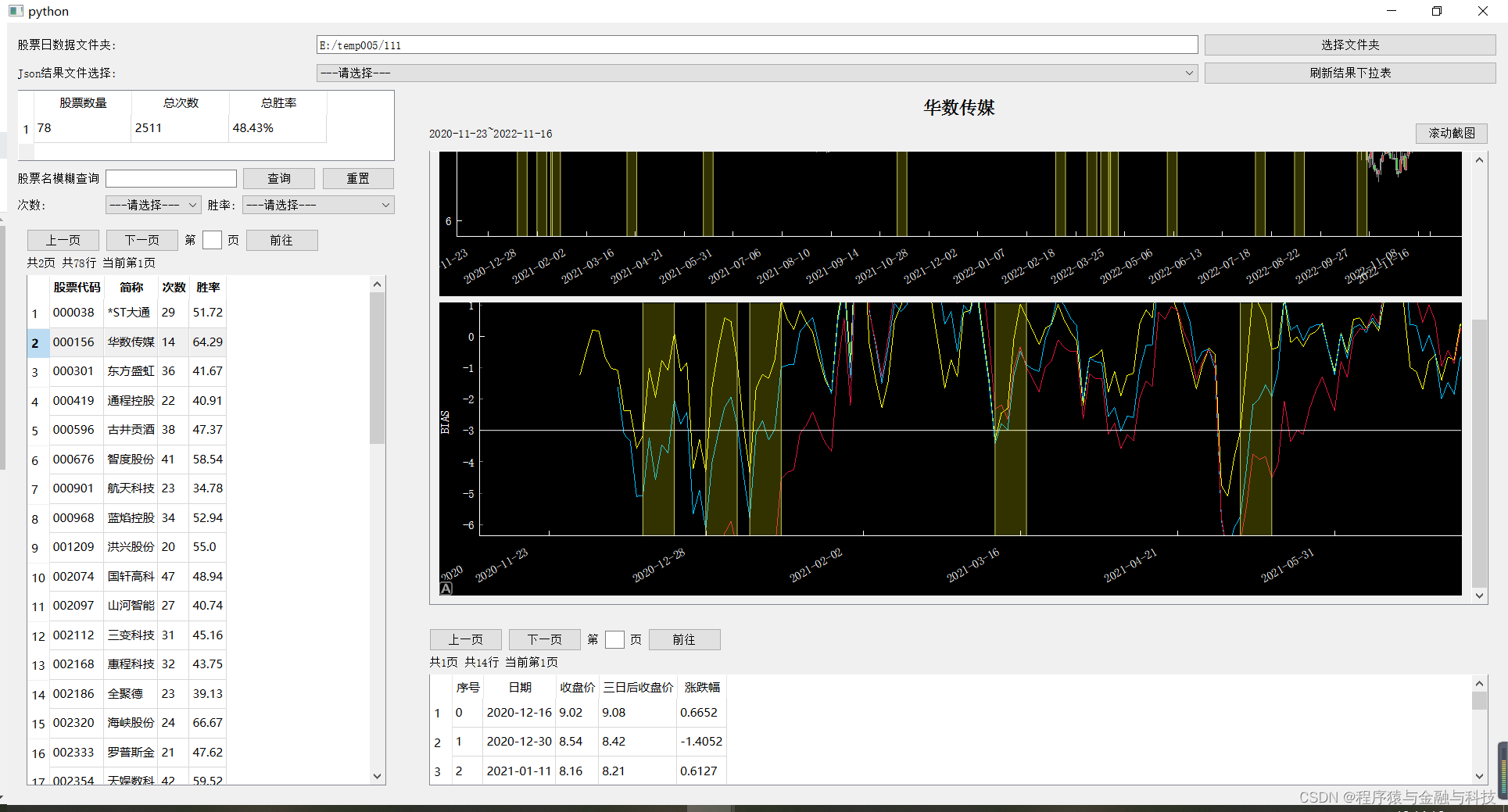This screenshot has height=812, width=1508.
Task: Click the 重置 button
Action: coord(358,179)
